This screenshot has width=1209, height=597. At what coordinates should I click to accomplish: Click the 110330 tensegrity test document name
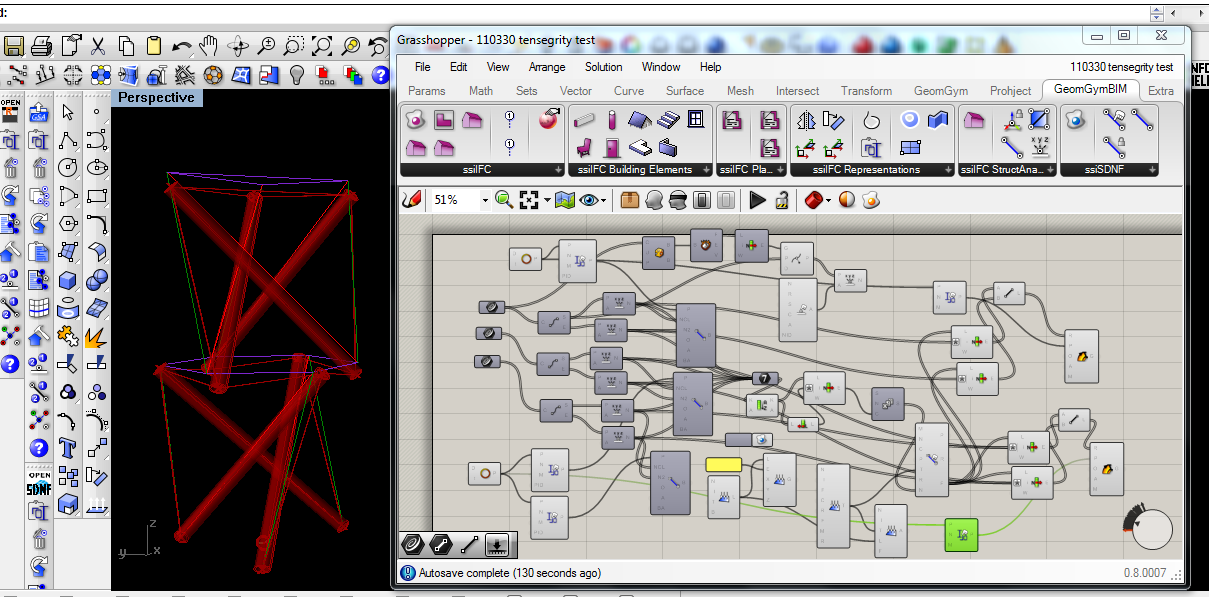click(x=1121, y=67)
